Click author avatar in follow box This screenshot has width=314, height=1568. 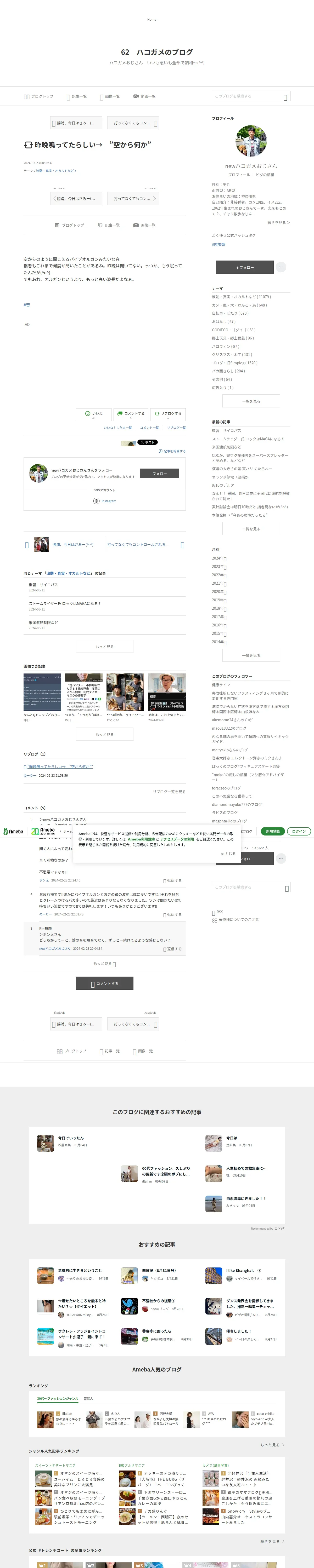pos(38,473)
